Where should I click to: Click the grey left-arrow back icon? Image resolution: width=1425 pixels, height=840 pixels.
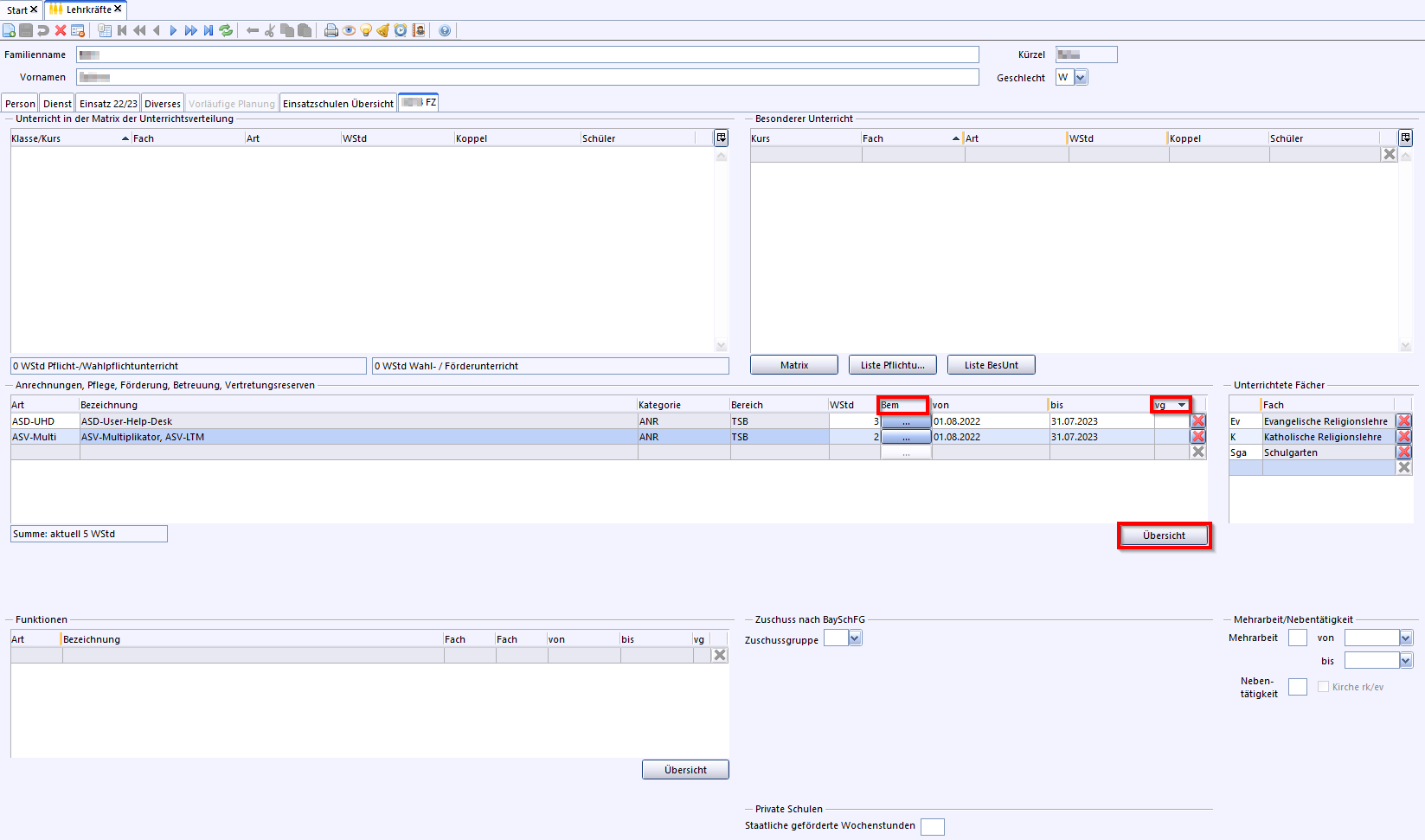tap(253, 30)
